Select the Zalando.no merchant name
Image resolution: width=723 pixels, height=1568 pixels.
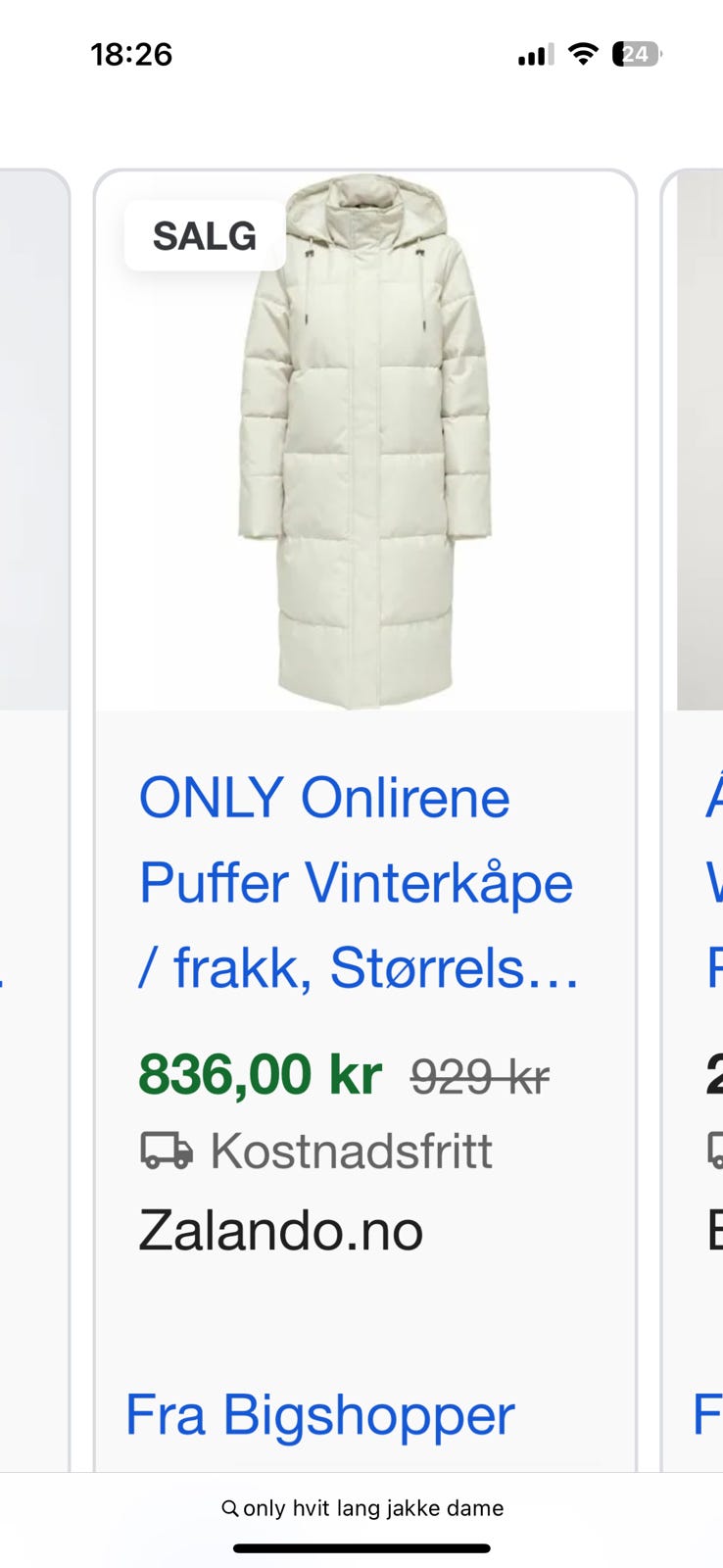tap(280, 1231)
